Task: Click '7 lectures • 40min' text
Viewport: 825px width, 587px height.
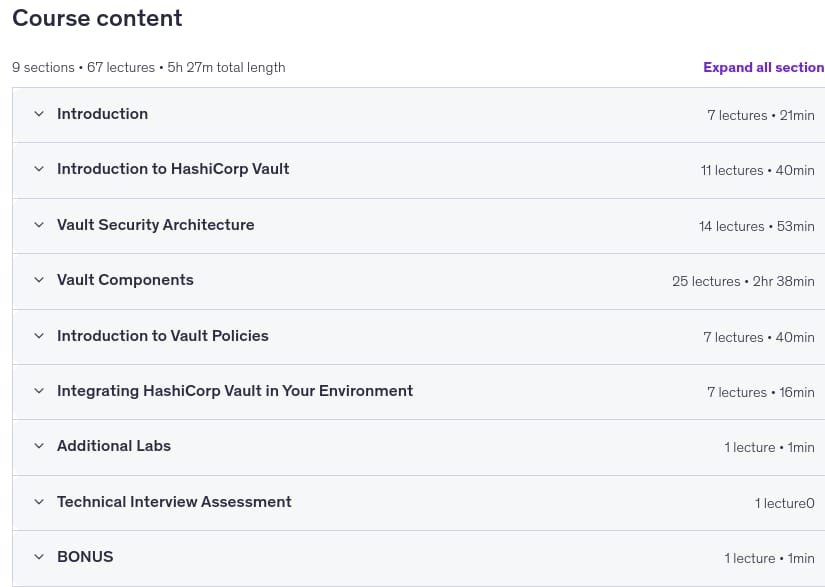Action: [x=759, y=337]
